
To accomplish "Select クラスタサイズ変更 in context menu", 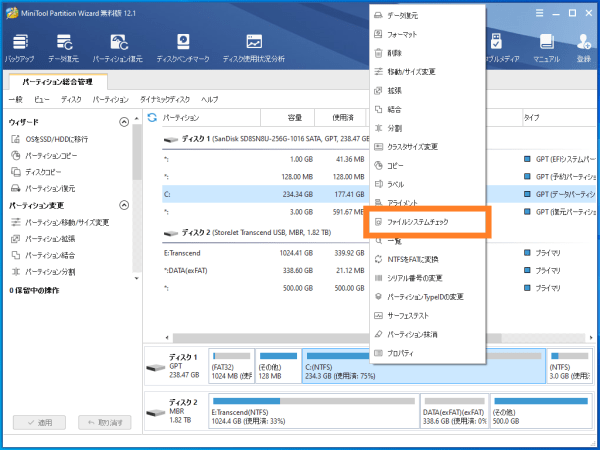I will (427, 147).
